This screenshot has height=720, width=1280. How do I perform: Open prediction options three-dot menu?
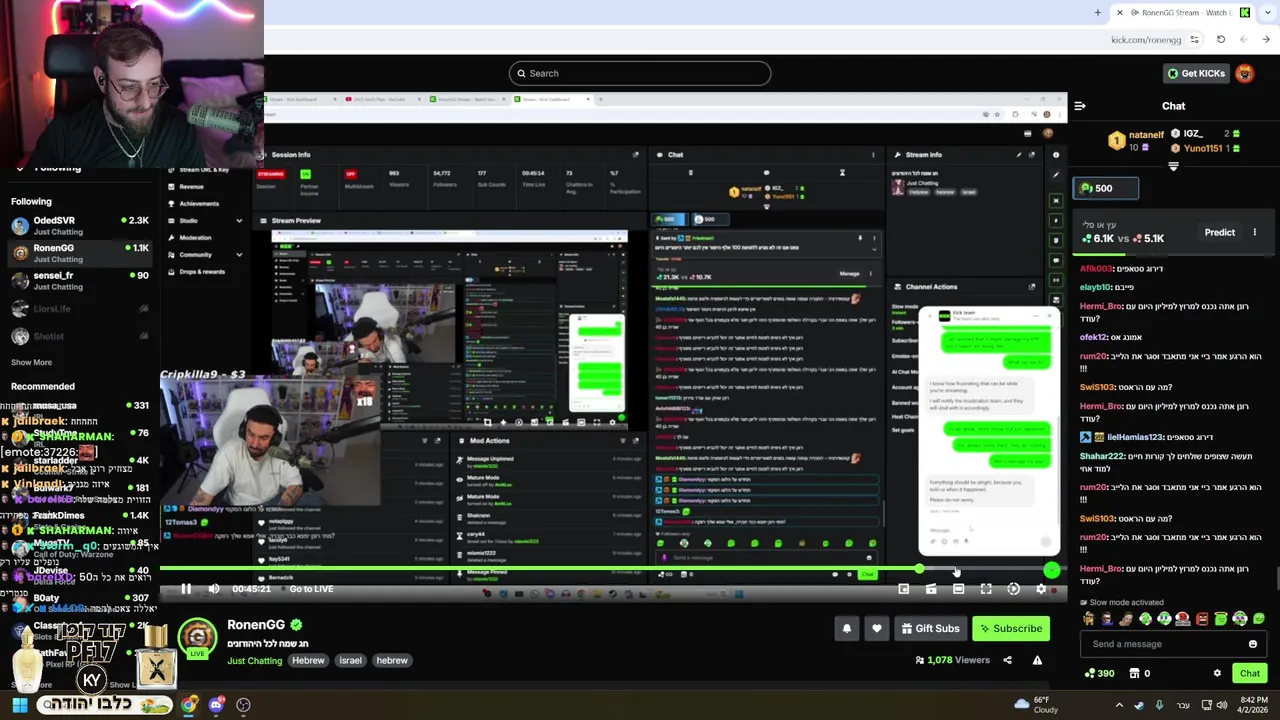1255,232
